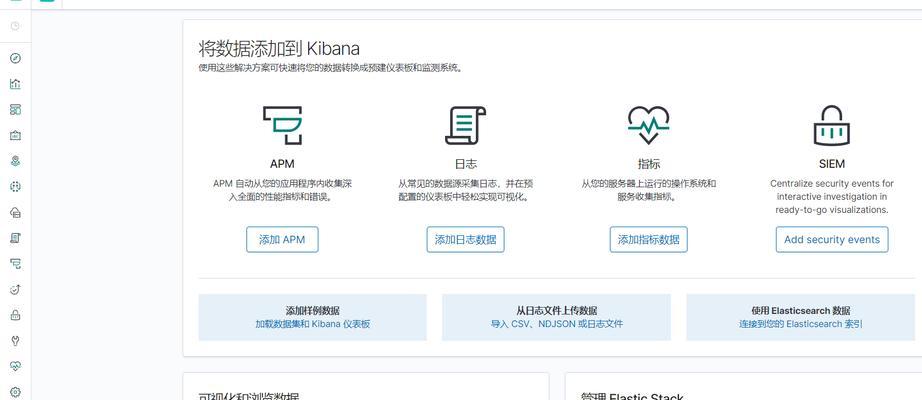Click the APM card title text
This screenshot has width=922, height=400.
tap(282, 164)
